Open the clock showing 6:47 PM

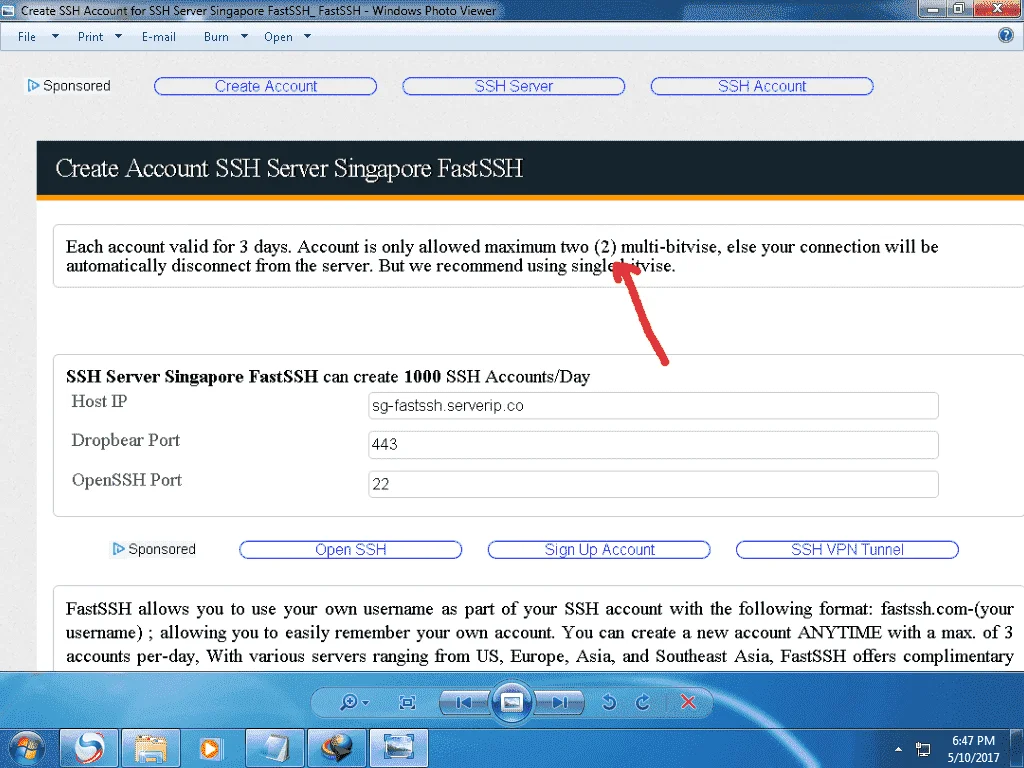click(973, 749)
